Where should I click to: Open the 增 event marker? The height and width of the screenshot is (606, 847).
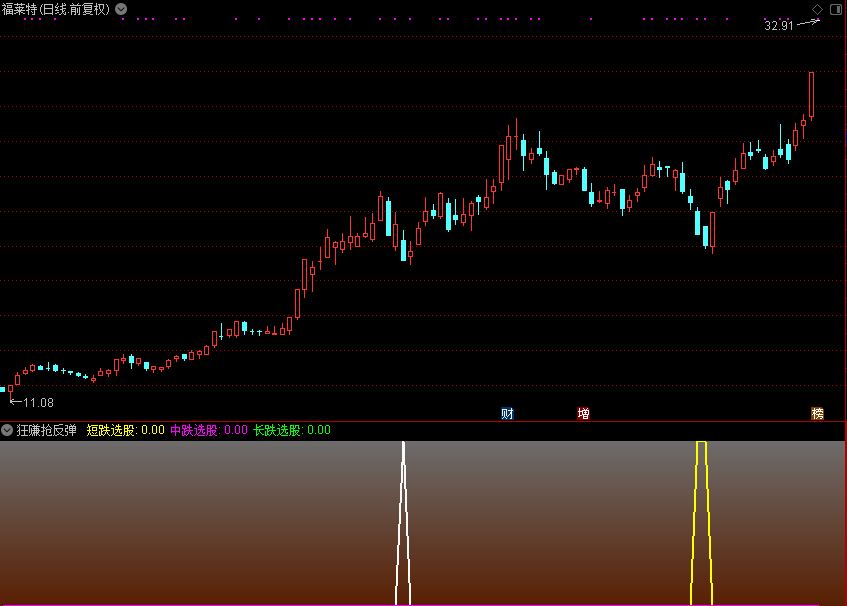click(x=583, y=414)
